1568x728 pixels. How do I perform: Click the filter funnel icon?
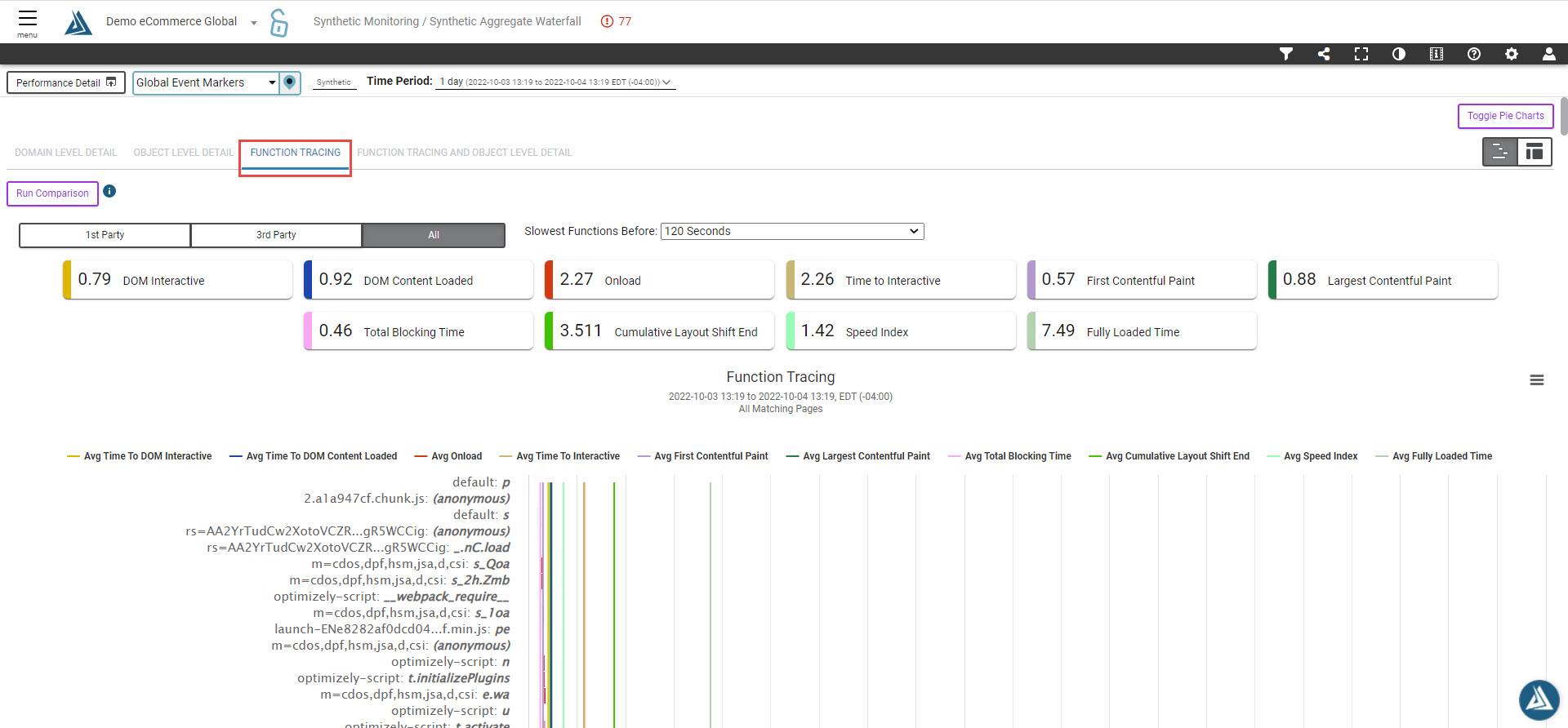pos(1285,54)
